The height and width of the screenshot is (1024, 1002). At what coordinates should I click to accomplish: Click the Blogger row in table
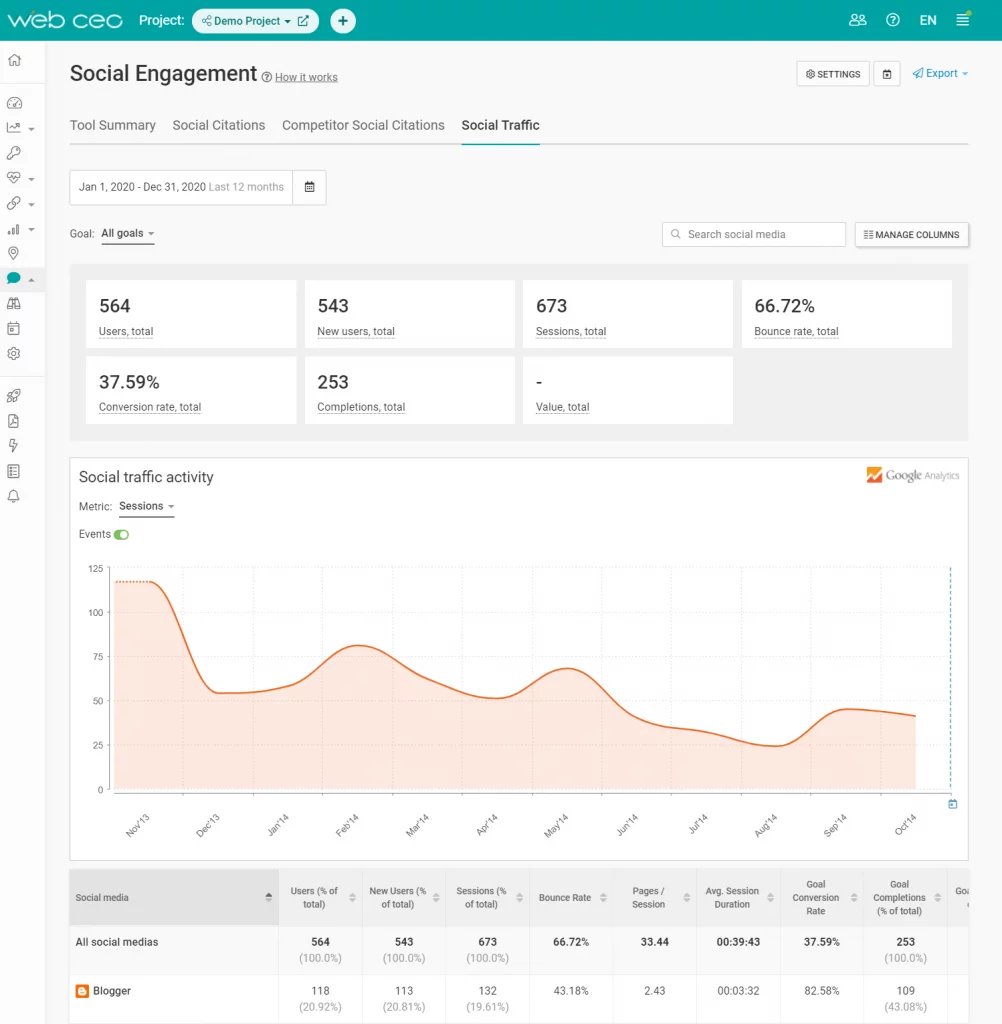click(x=519, y=999)
